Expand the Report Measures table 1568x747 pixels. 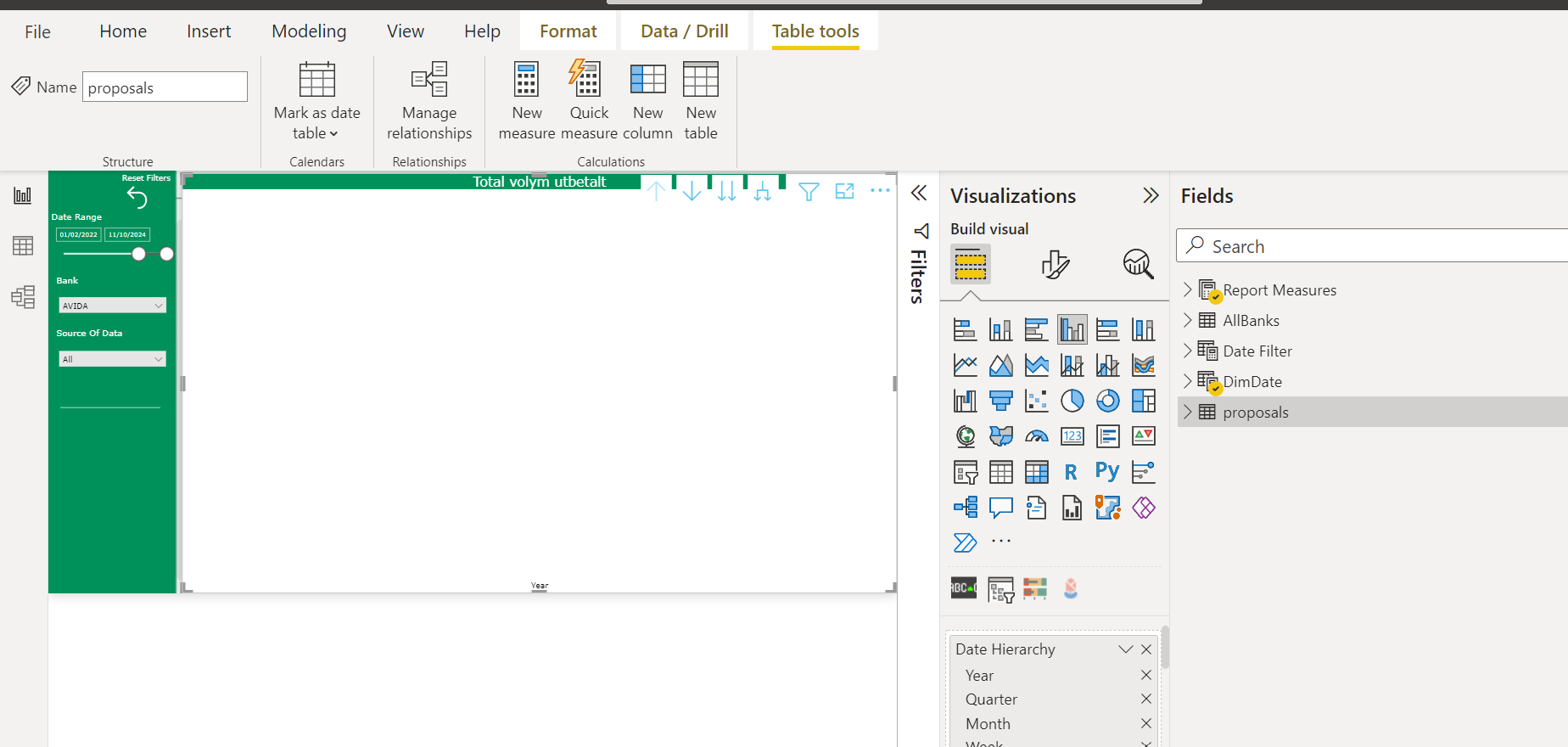coord(1188,289)
